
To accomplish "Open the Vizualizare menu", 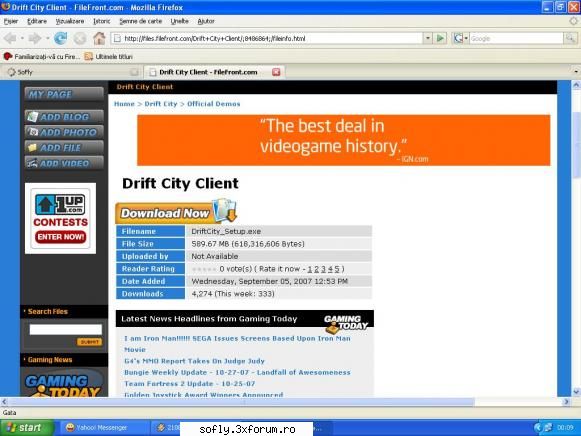I will click(x=70, y=21).
